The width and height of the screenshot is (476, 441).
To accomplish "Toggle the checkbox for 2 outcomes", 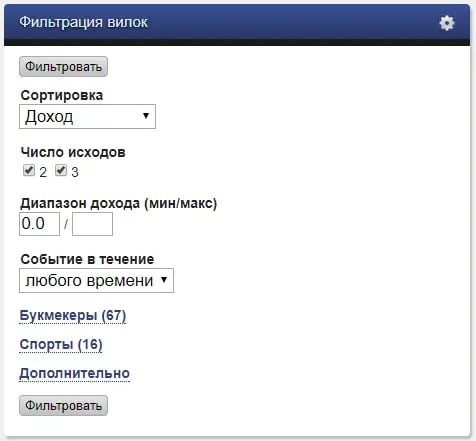I will [29, 170].
